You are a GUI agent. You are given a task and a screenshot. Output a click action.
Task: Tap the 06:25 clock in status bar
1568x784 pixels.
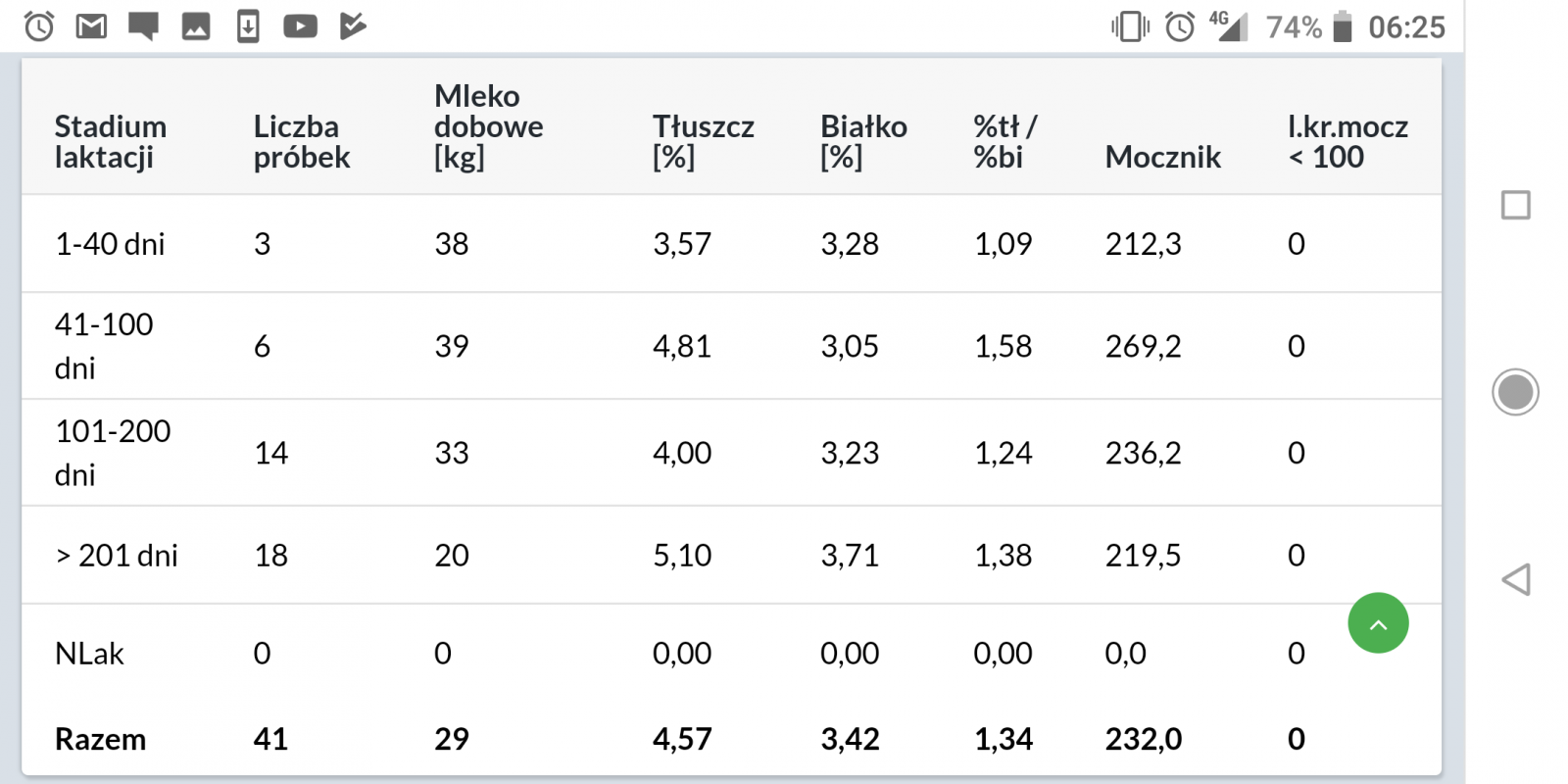1406,26
